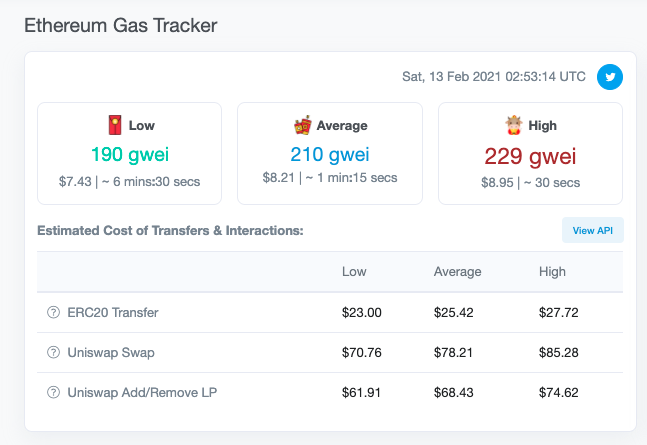647x445 pixels.
Task: Select the 210 gwei average price
Action: [x=330, y=154]
